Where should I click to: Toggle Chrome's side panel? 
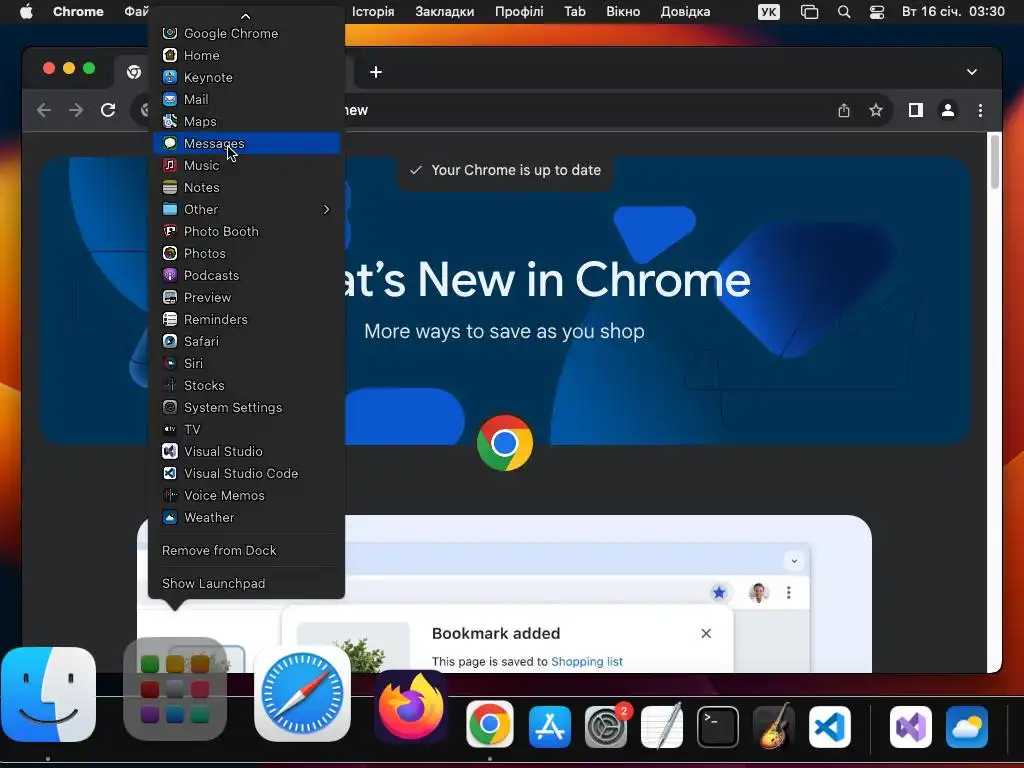[916, 110]
